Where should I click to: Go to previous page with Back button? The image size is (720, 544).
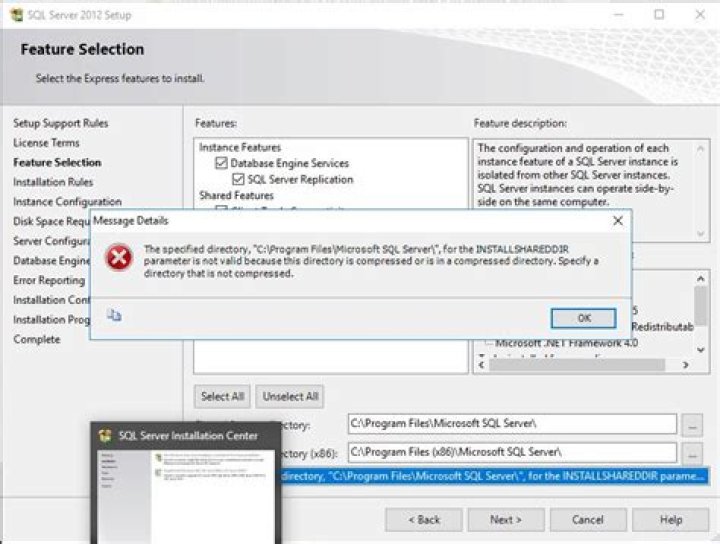click(x=424, y=520)
